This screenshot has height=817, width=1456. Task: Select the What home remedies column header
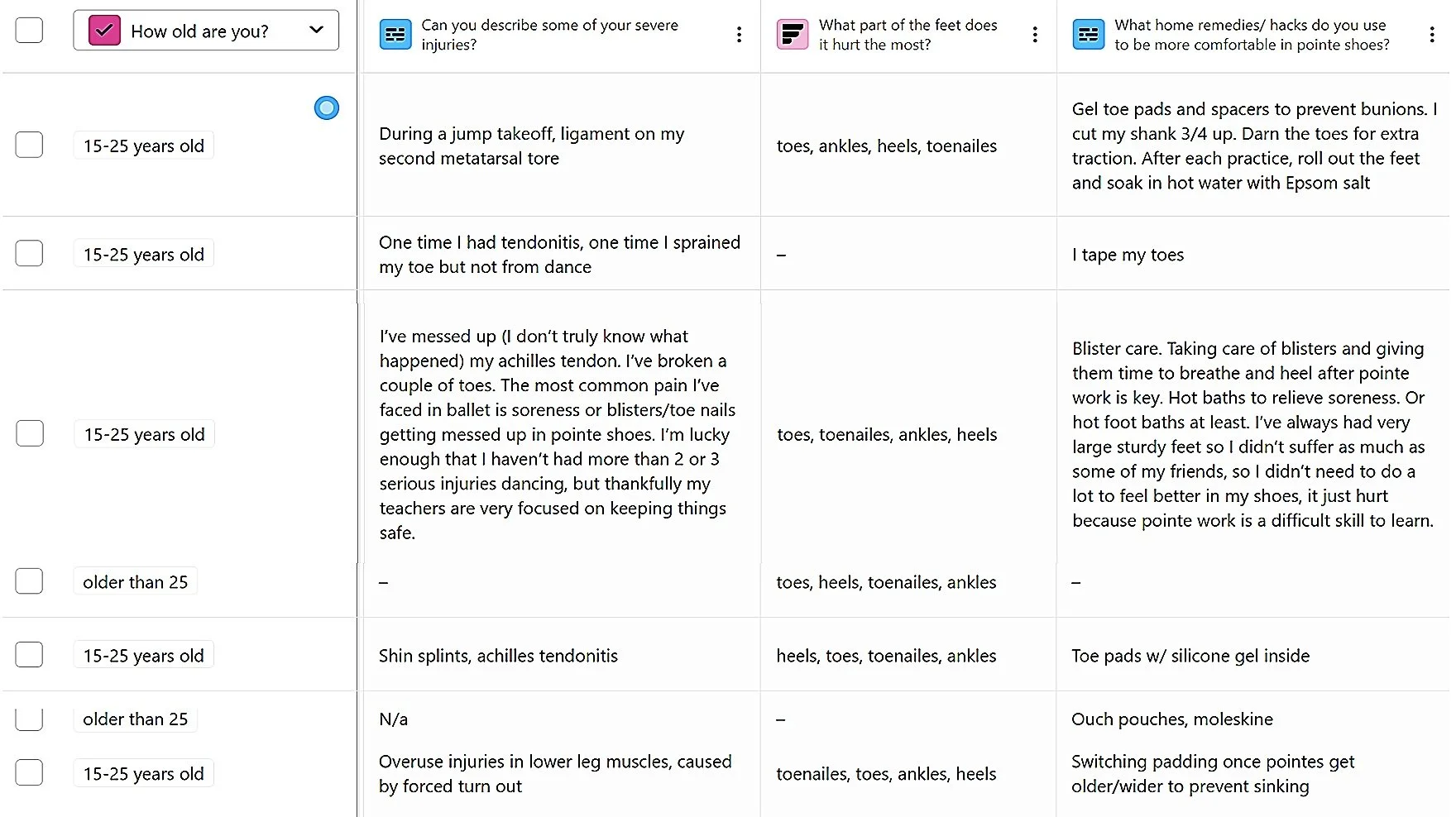pos(1252,35)
